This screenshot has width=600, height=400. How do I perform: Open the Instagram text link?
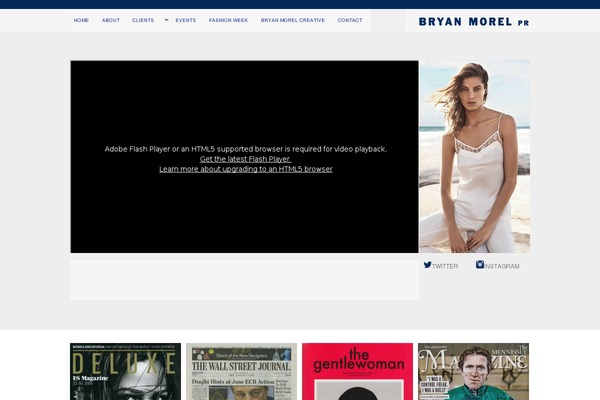coord(502,266)
